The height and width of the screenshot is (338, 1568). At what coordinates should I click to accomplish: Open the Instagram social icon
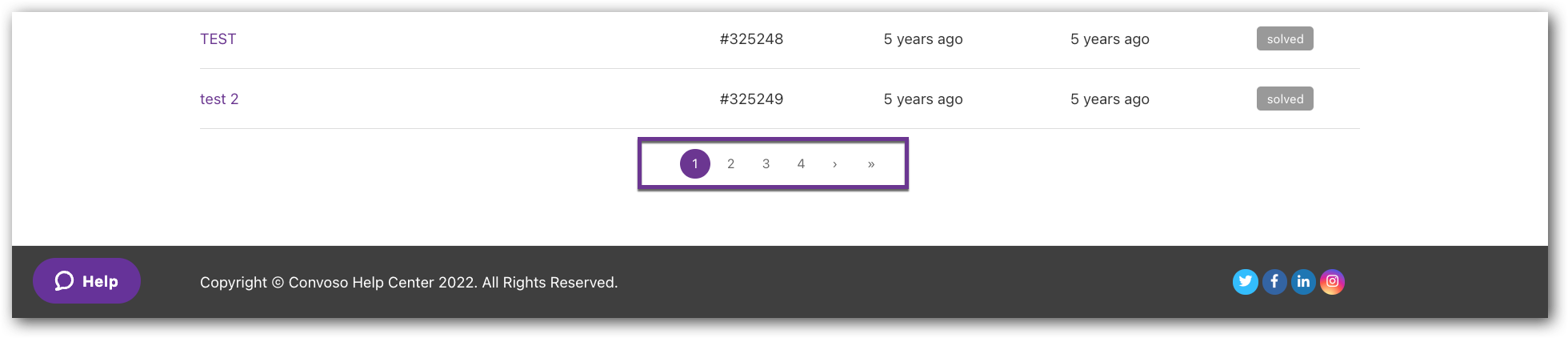1332,282
